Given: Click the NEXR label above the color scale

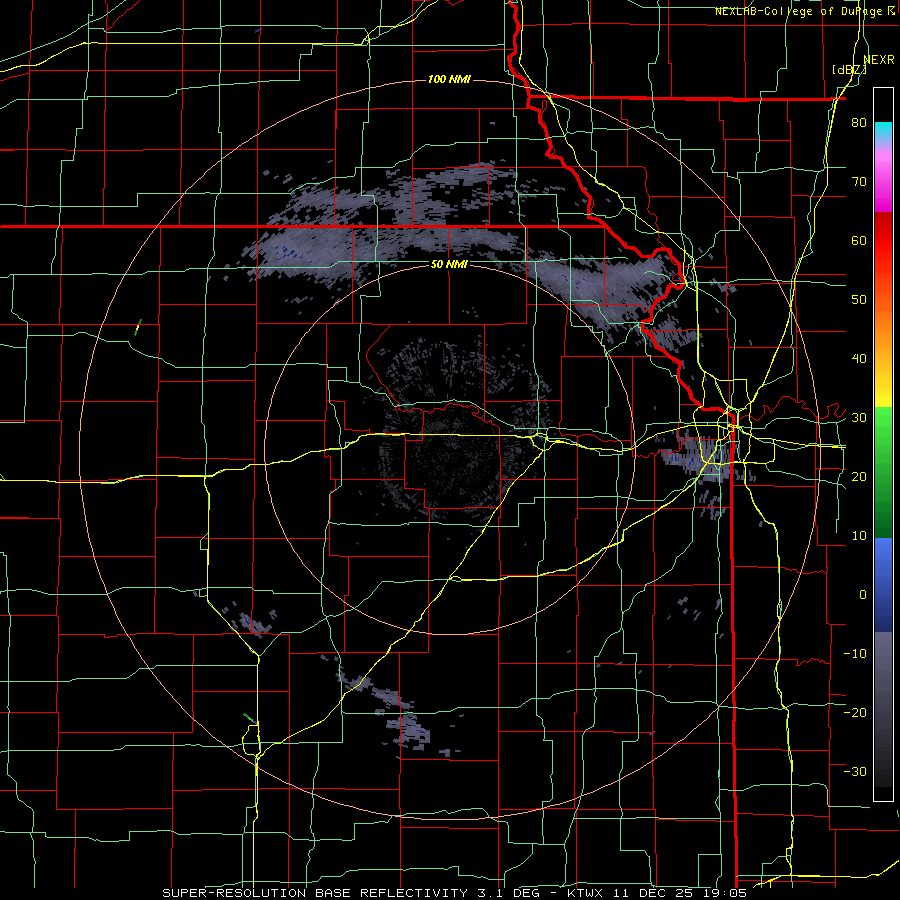Looking at the screenshot, I should [x=879, y=60].
